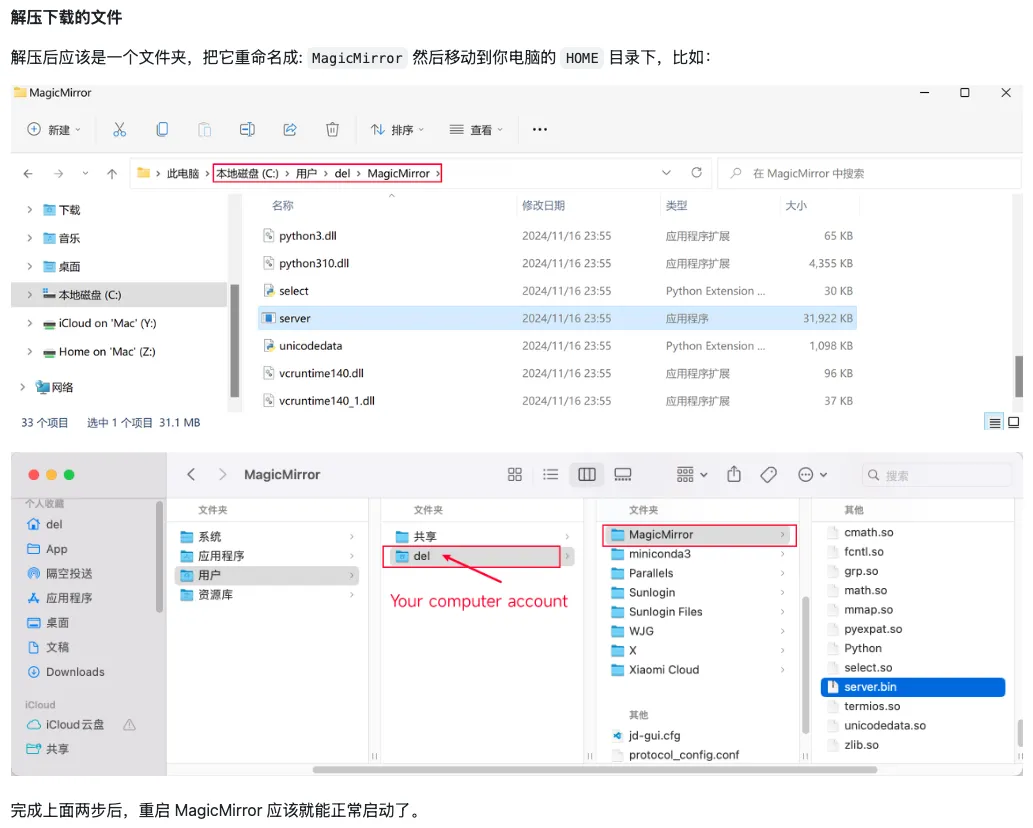The height and width of the screenshot is (828, 1033).
Task: Expand the 网络 tree node
Action: click(x=23, y=387)
